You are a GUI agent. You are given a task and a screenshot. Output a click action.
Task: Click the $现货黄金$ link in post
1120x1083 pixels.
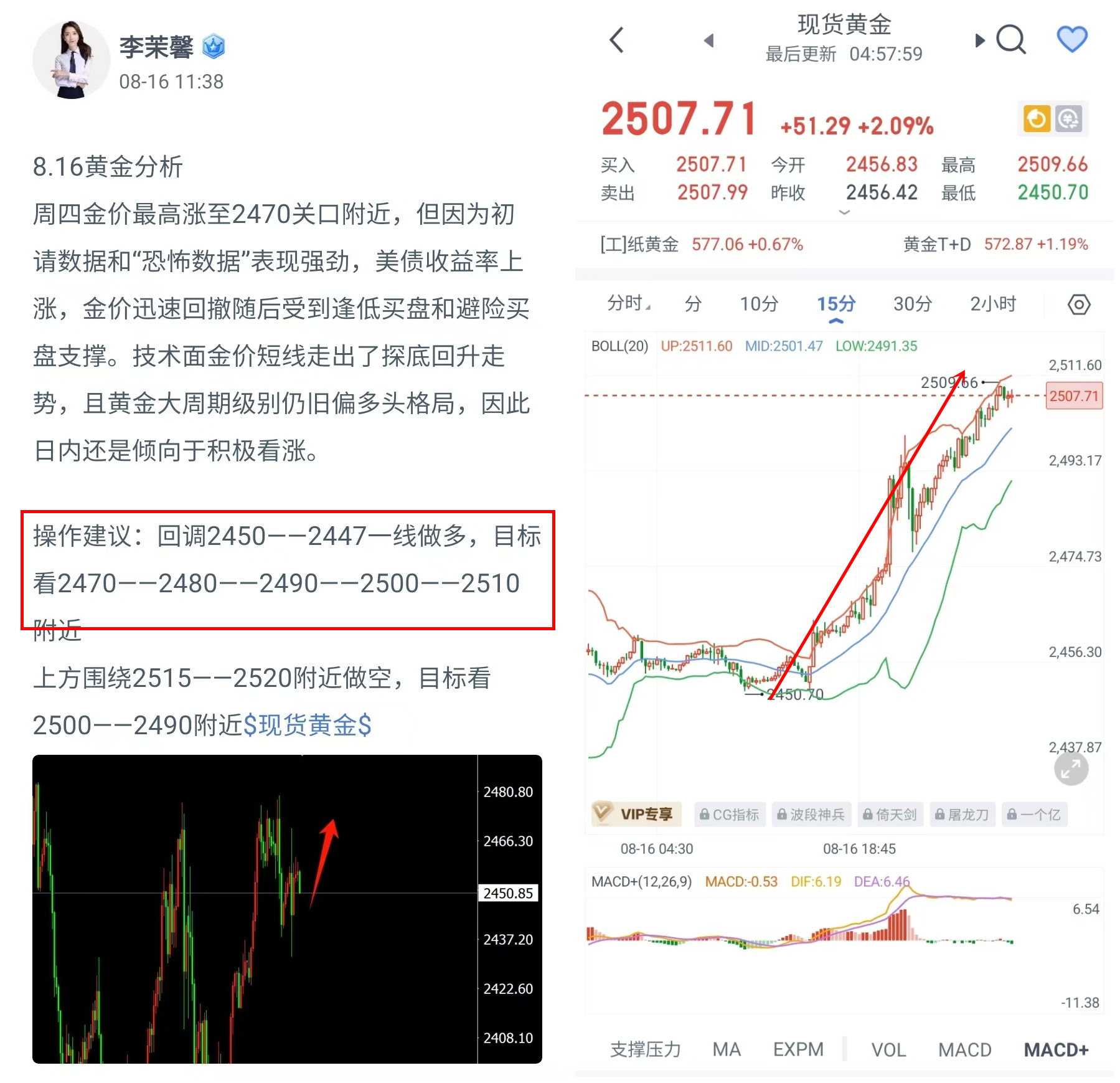pos(308,726)
